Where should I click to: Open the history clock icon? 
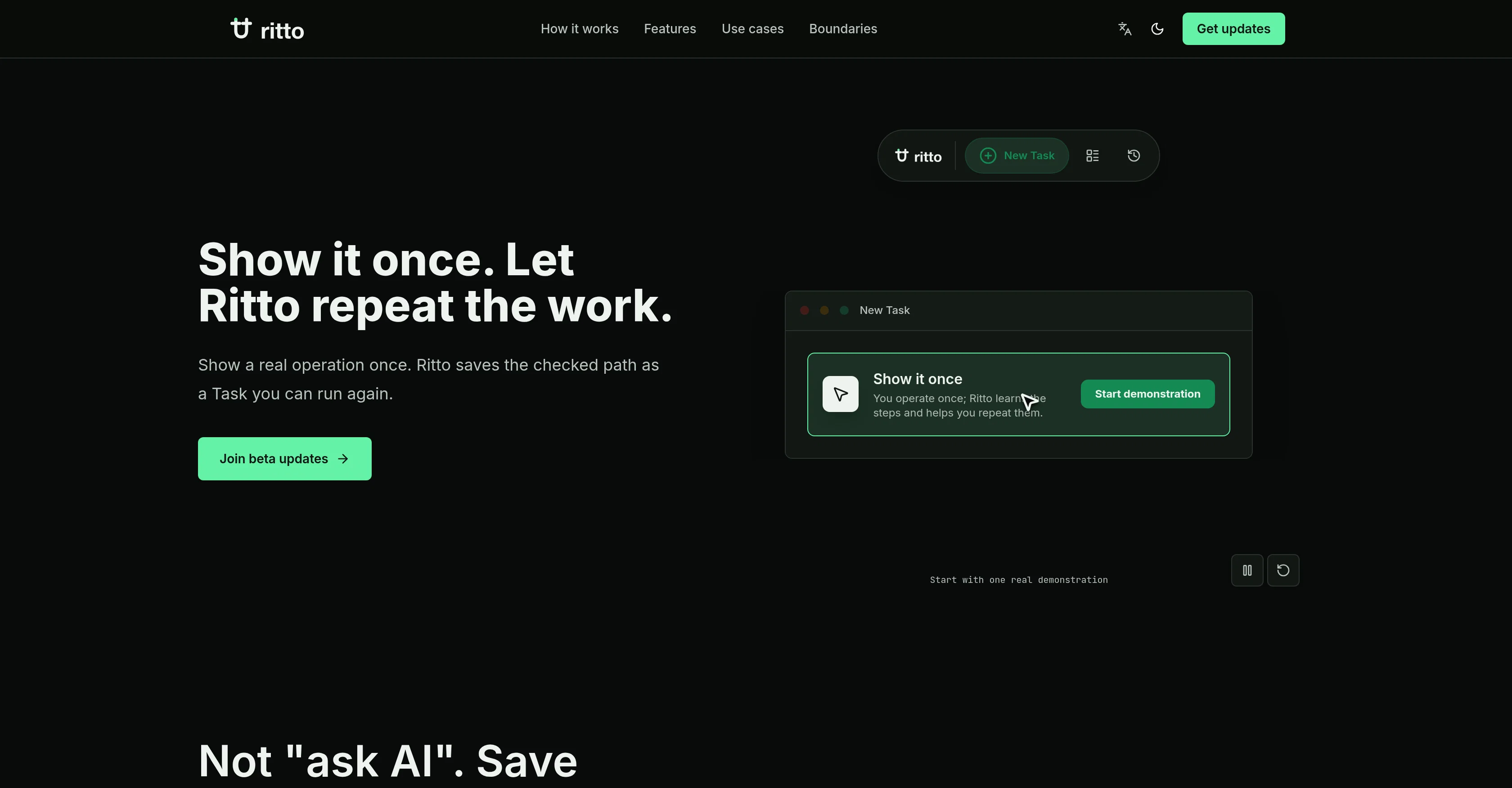click(1134, 156)
